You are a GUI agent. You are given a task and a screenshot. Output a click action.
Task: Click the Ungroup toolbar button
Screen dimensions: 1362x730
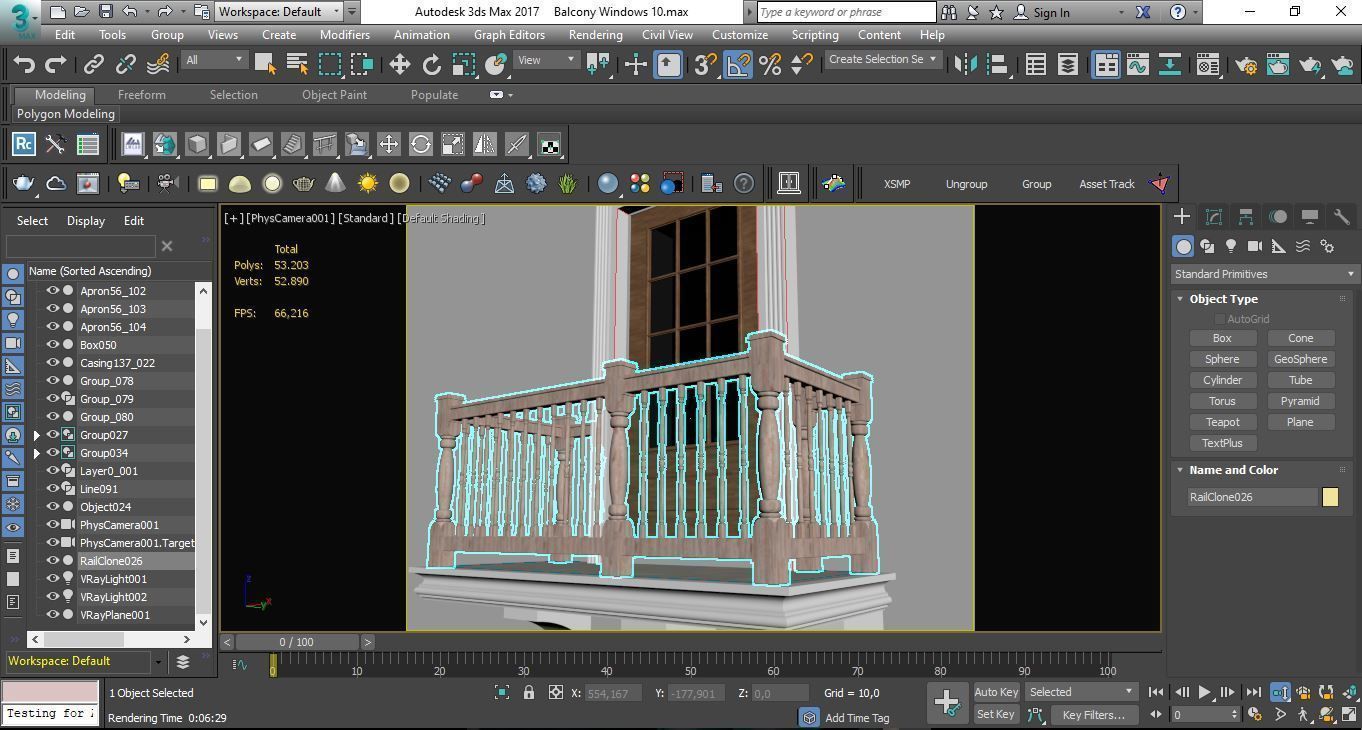point(966,184)
